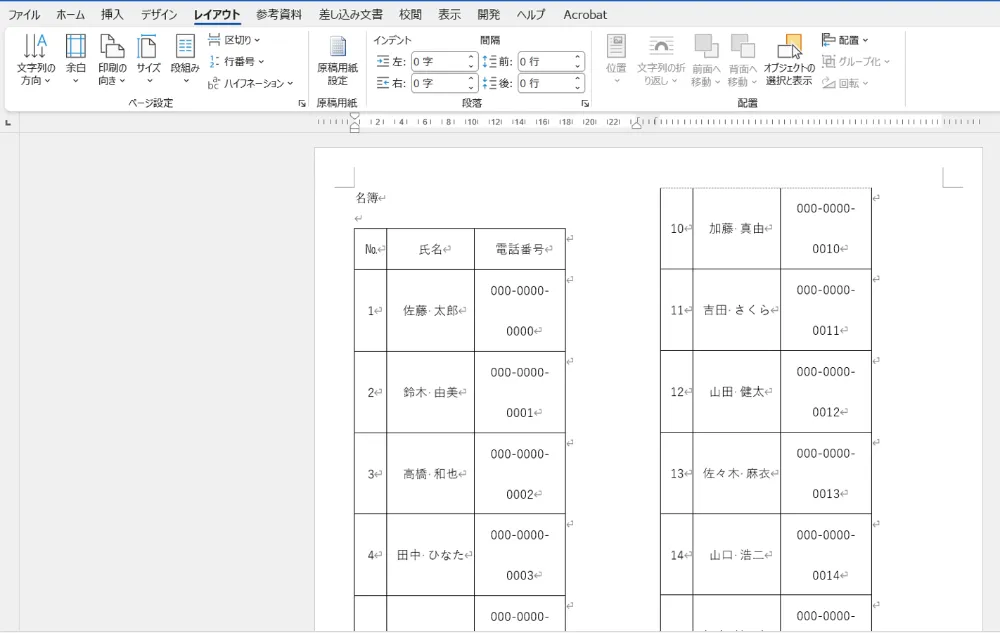Switch to the 挿入 tab
Image resolution: width=1000 pixels, height=633 pixels.
click(x=112, y=14)
